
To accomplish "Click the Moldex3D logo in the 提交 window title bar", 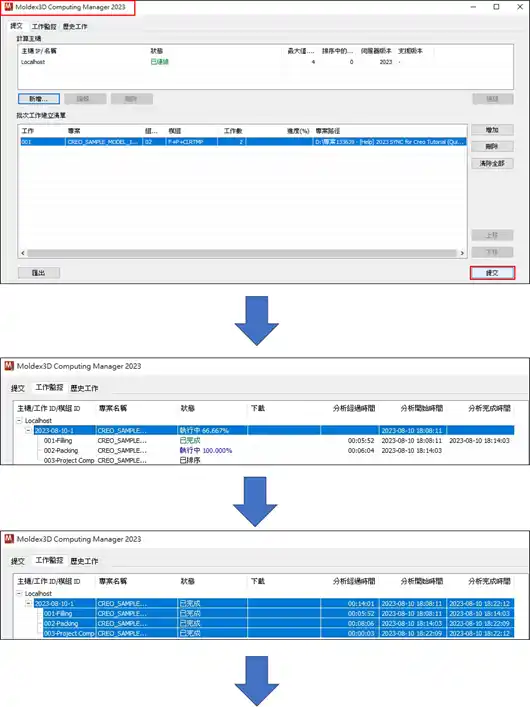I will (x=8, y=7).
